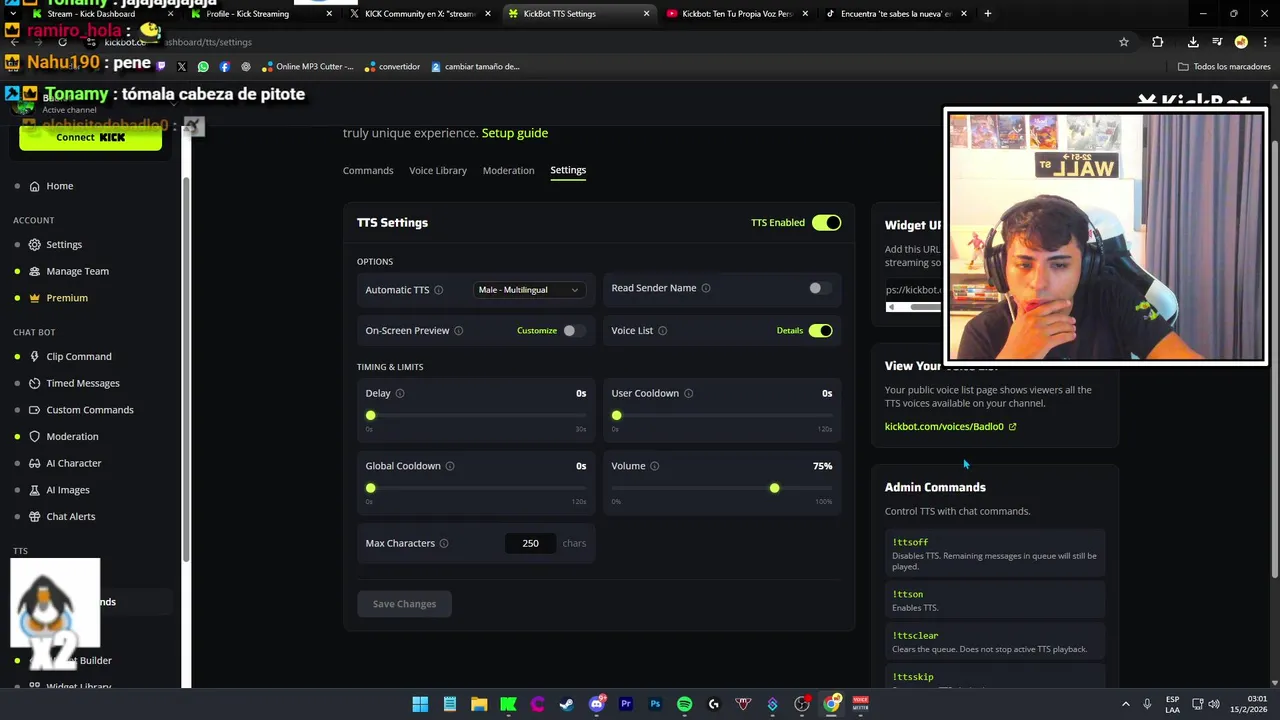Click the Clip Command icon

tap(35, 357)
